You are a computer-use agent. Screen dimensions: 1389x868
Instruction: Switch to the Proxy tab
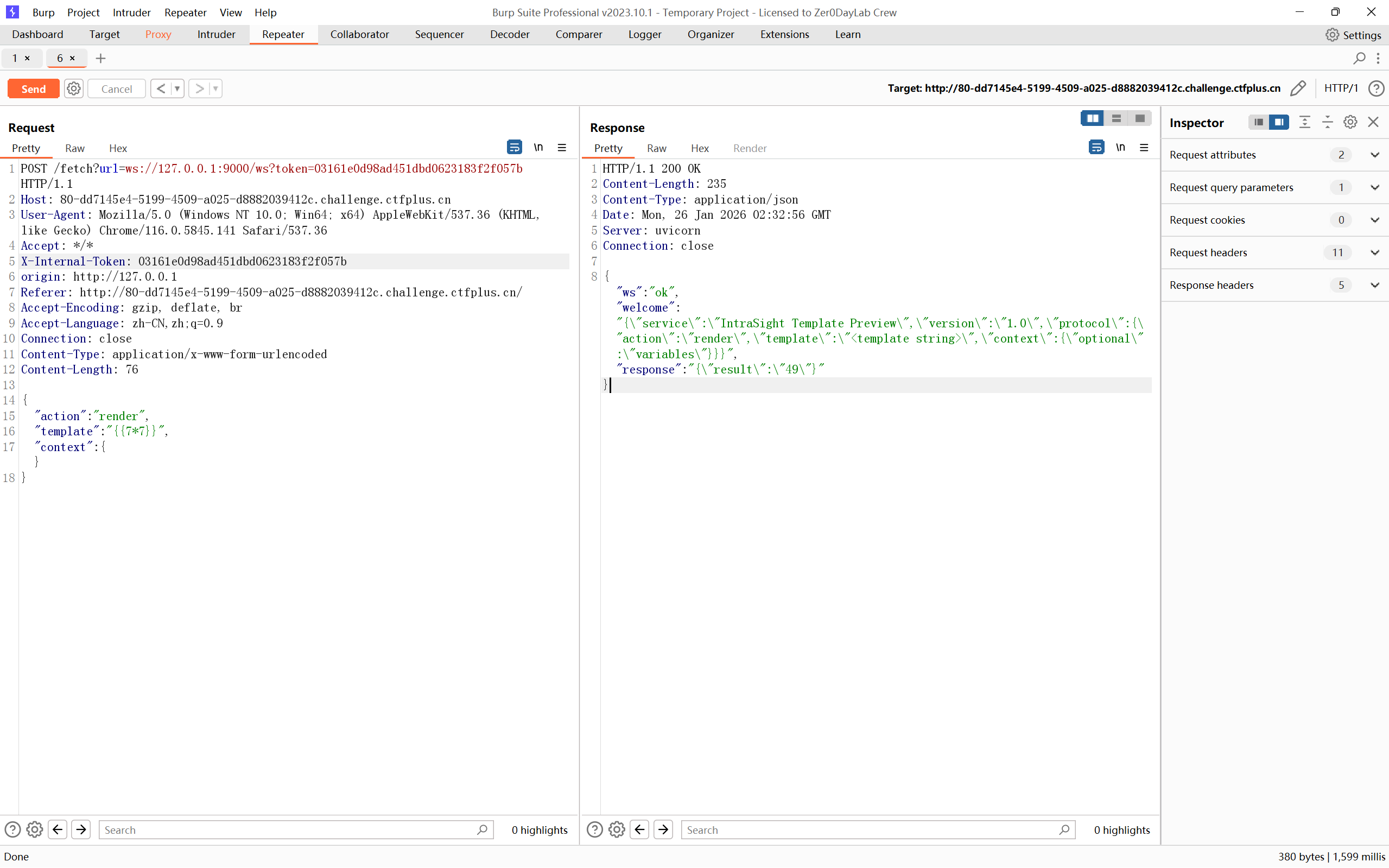click(158, 34)
